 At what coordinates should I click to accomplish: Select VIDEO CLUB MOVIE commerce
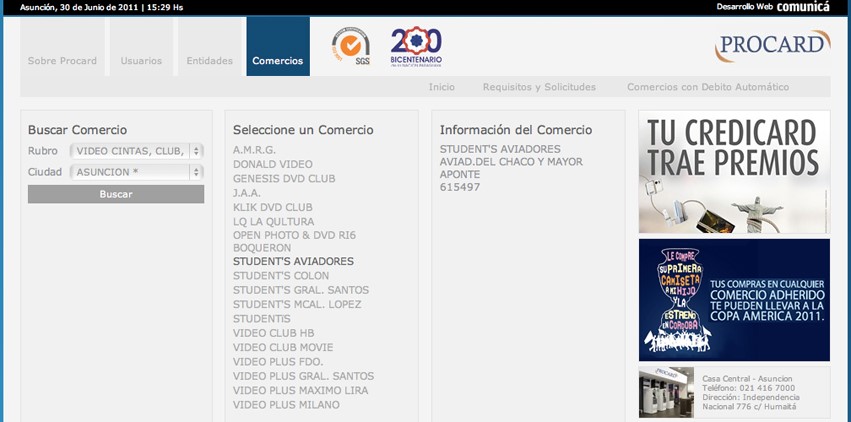283,347
